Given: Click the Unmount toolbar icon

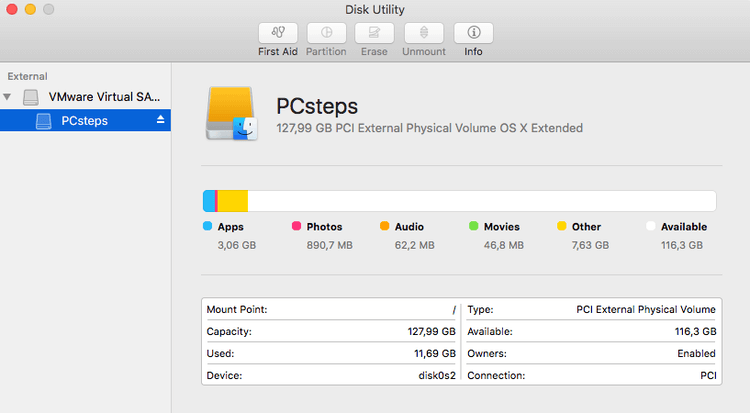Looking at the screenshot, I should click(423, 33).
